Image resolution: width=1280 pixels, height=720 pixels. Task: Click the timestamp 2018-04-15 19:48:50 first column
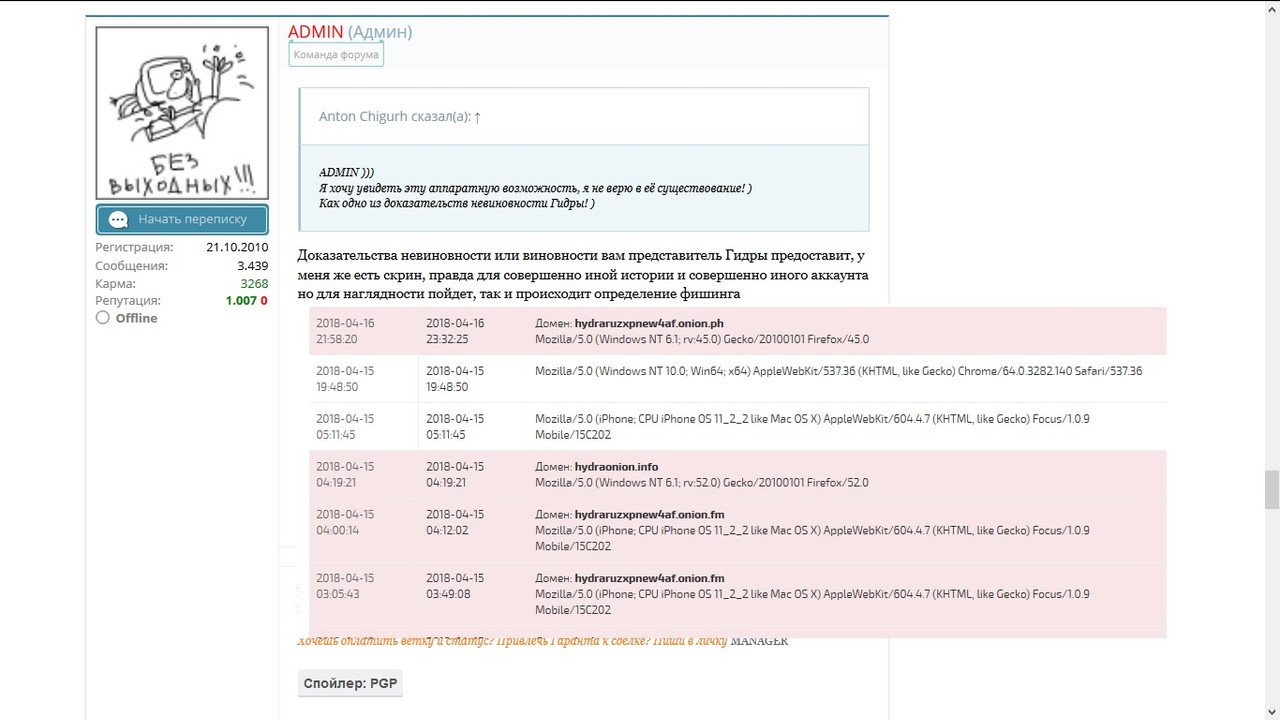click(x=345, y=379)
